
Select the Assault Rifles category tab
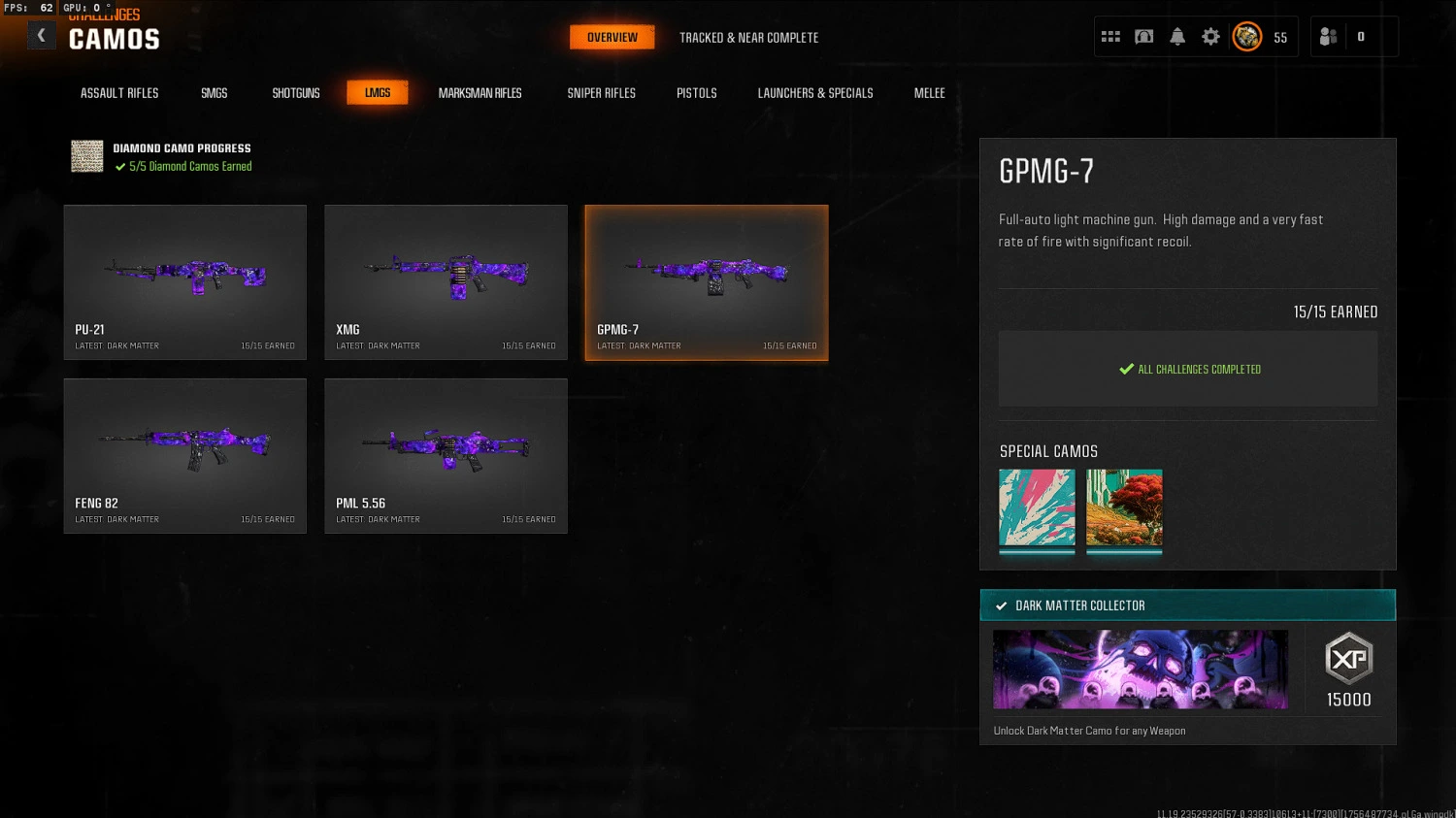[119, 93]
